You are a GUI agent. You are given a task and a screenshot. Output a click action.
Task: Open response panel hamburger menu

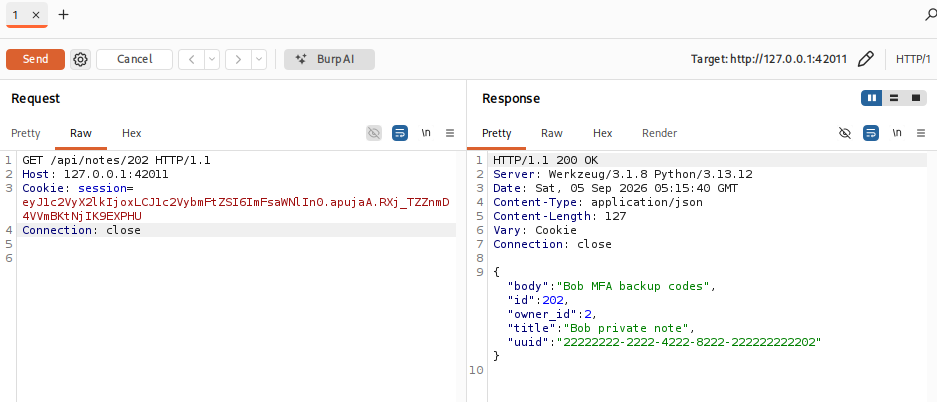[x=921, y=133]
